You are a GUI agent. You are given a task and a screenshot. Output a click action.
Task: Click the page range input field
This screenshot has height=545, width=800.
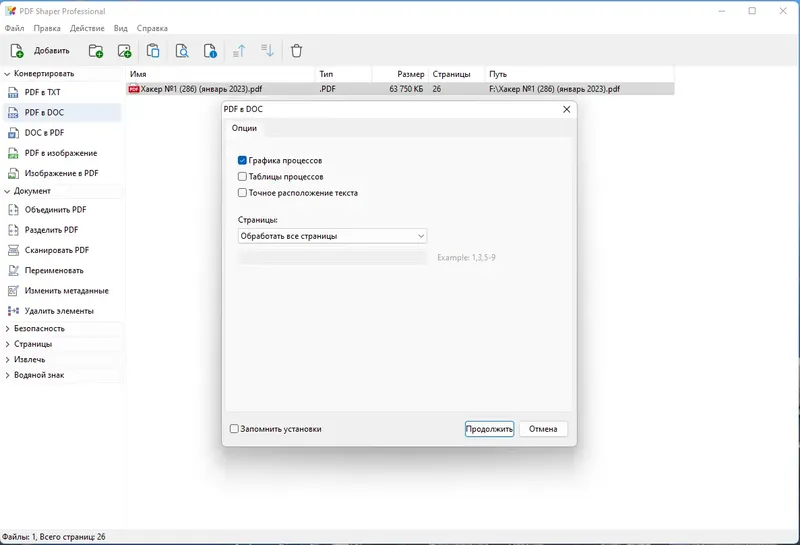click(x=332, y=258)
